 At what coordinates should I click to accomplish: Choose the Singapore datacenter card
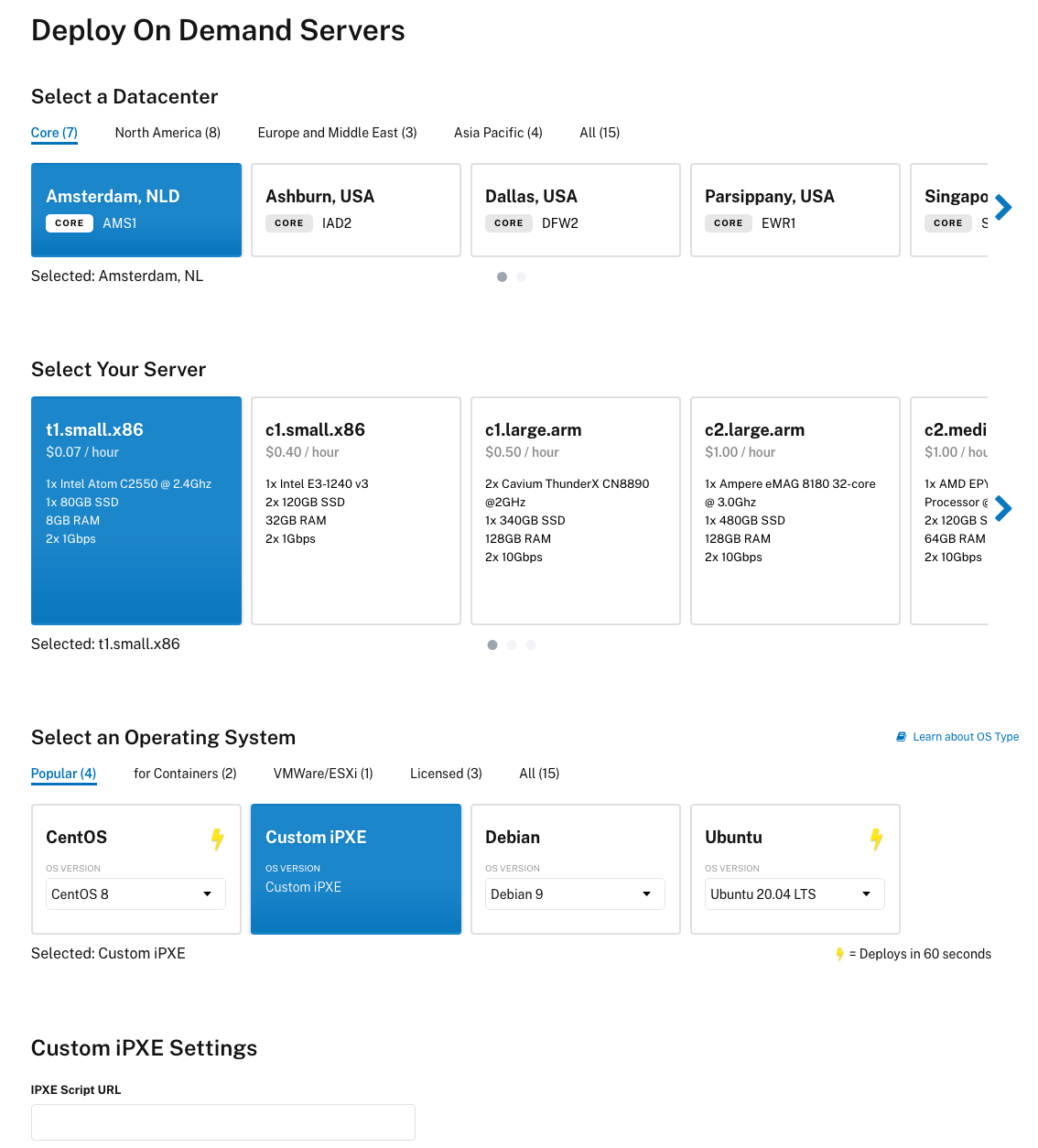coord(949,210)
